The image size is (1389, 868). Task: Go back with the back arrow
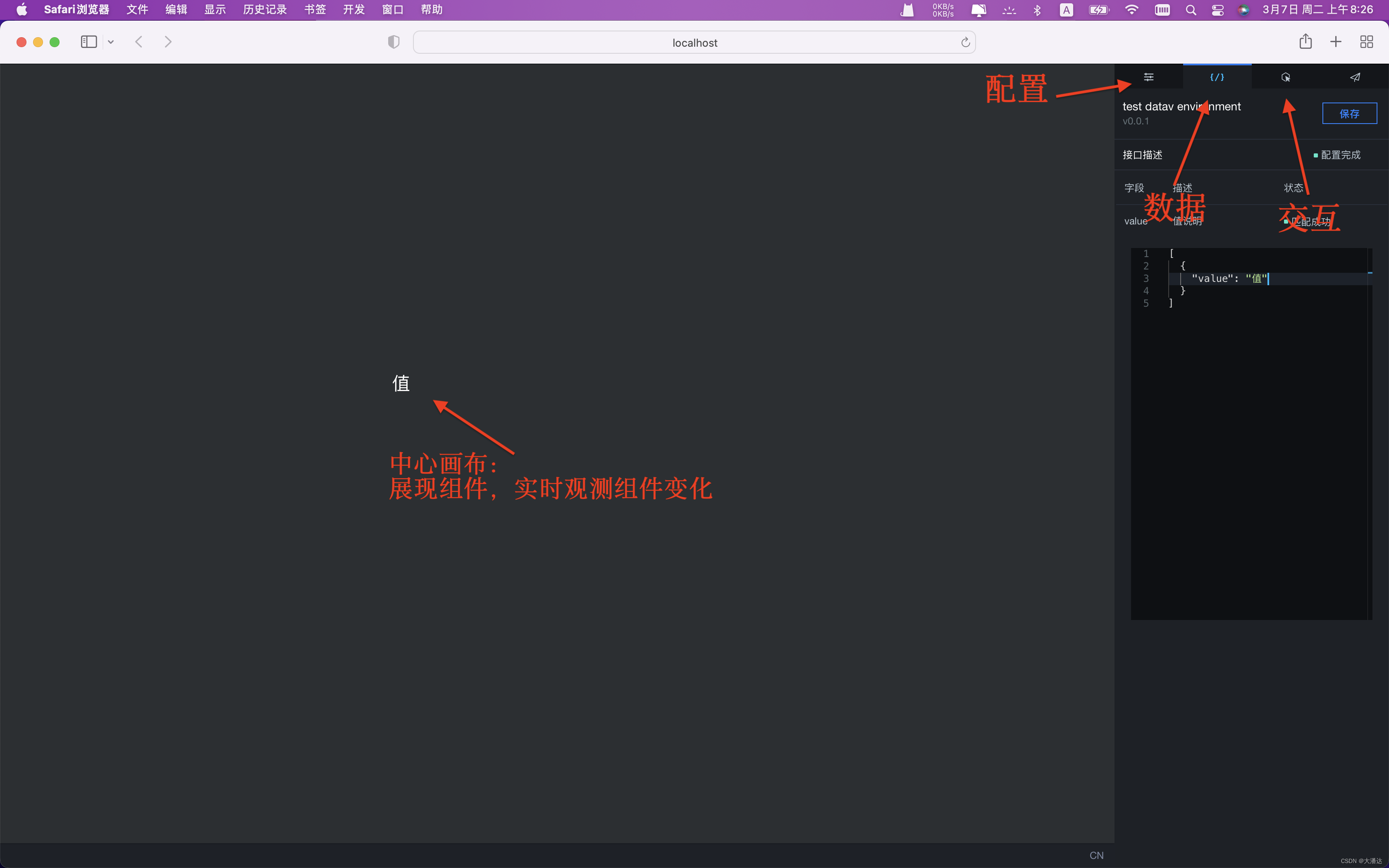pyautogui.click(x=139, y=42)
